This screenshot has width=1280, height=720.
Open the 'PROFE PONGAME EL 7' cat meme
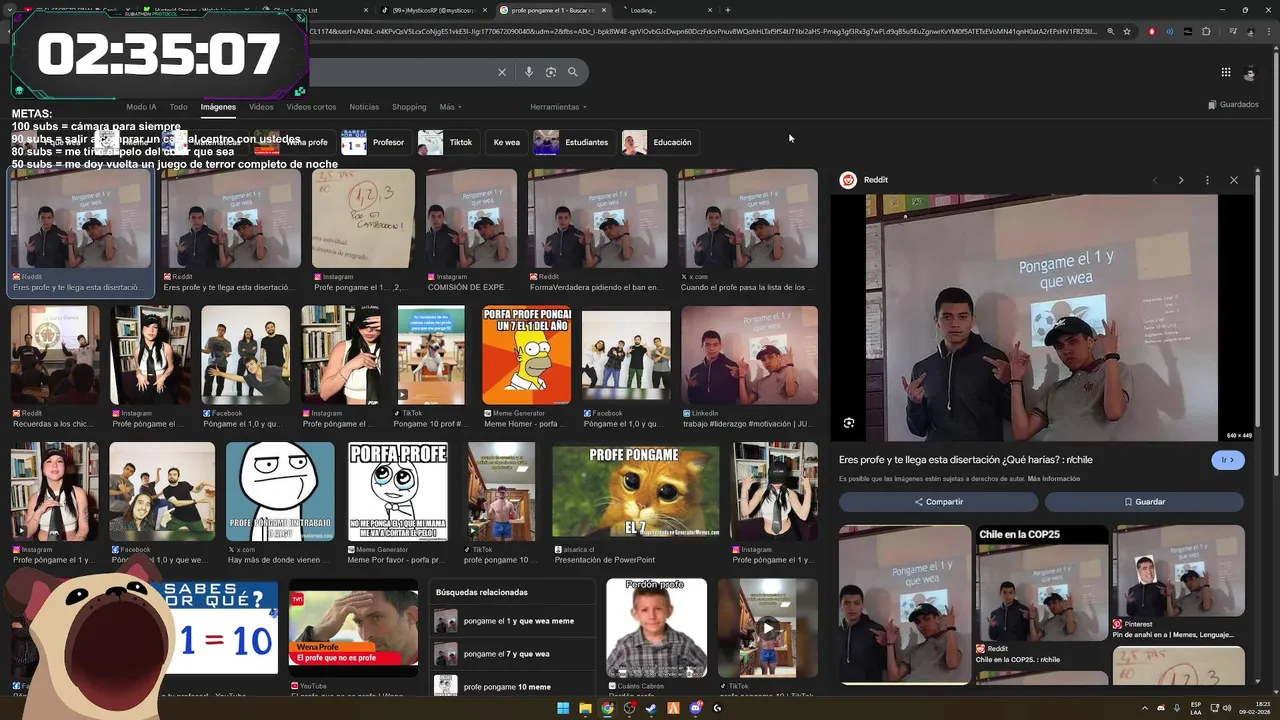(635, 491)
